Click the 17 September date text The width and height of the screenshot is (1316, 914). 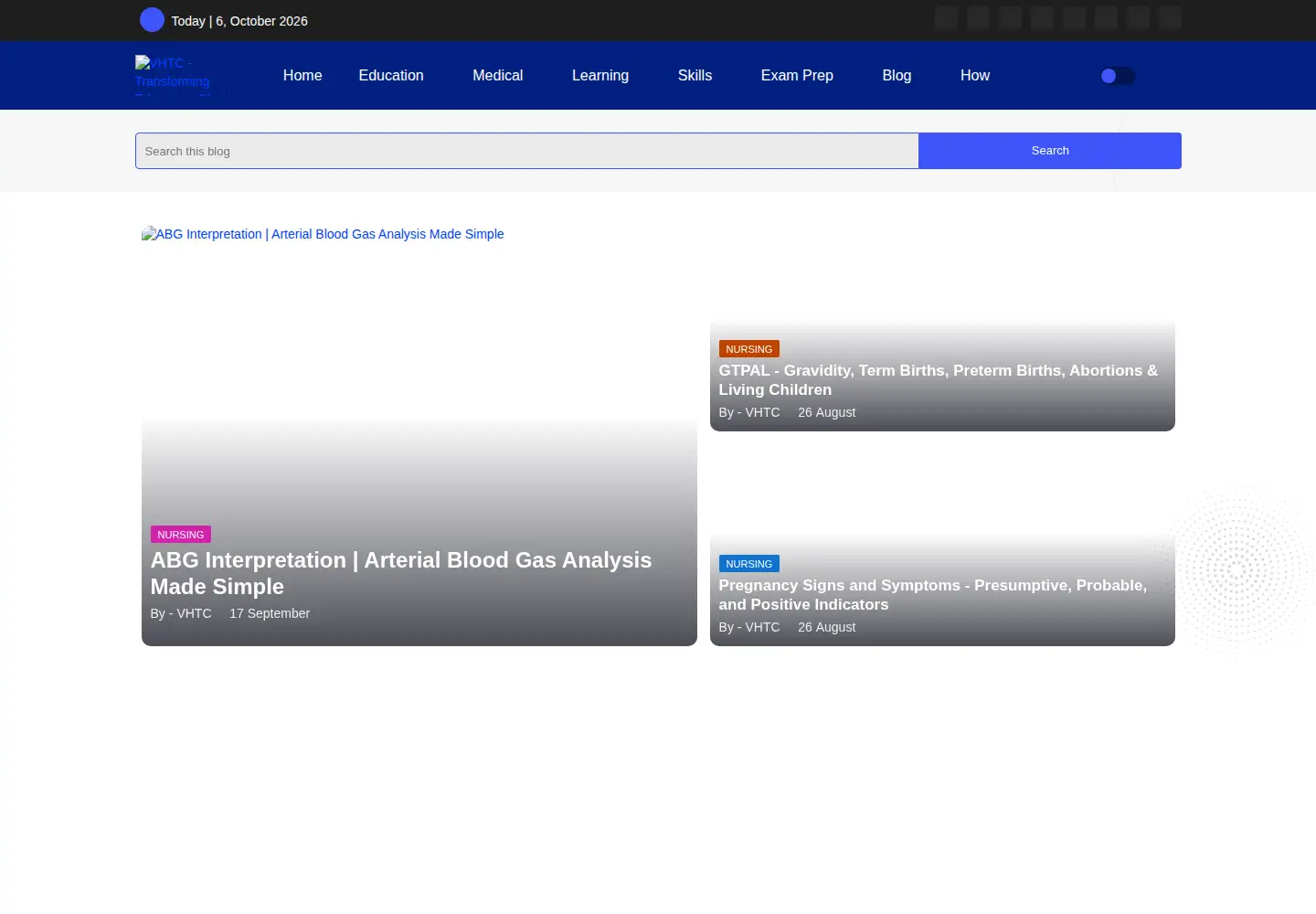tap(270, 613)
